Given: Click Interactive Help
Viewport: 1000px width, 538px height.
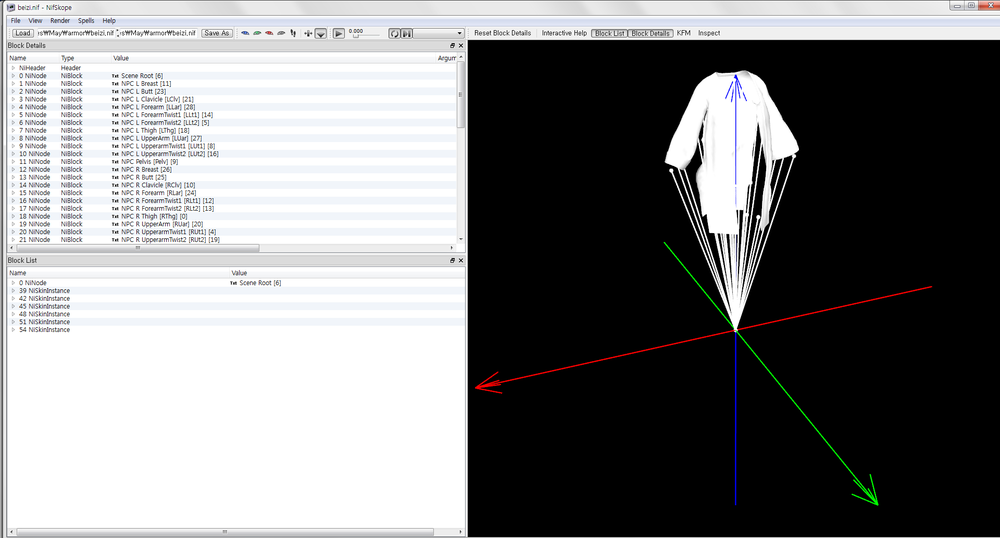Looking at the screenshot, I should (564, 33).
